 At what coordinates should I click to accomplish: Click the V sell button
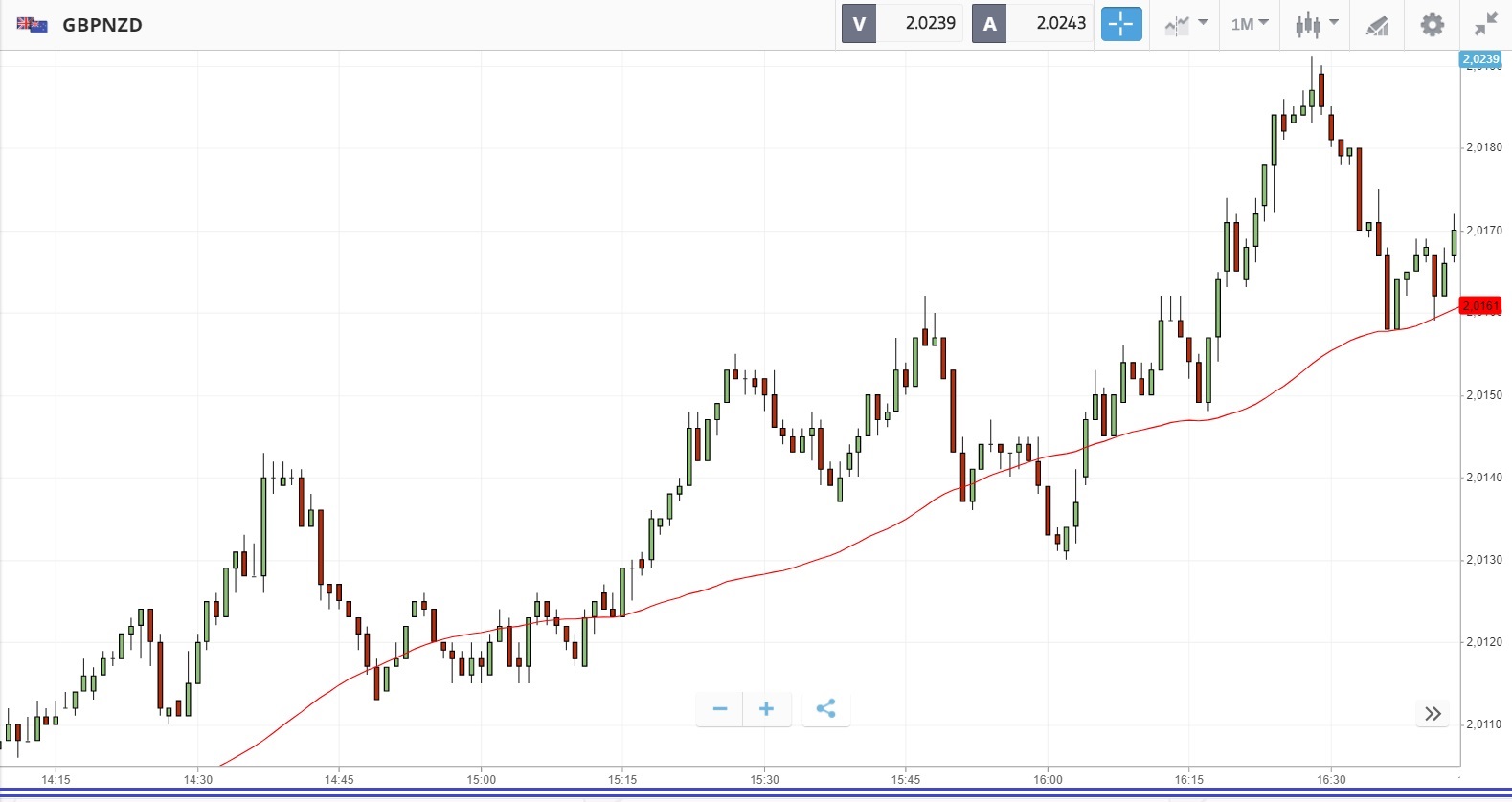(859, 24)
